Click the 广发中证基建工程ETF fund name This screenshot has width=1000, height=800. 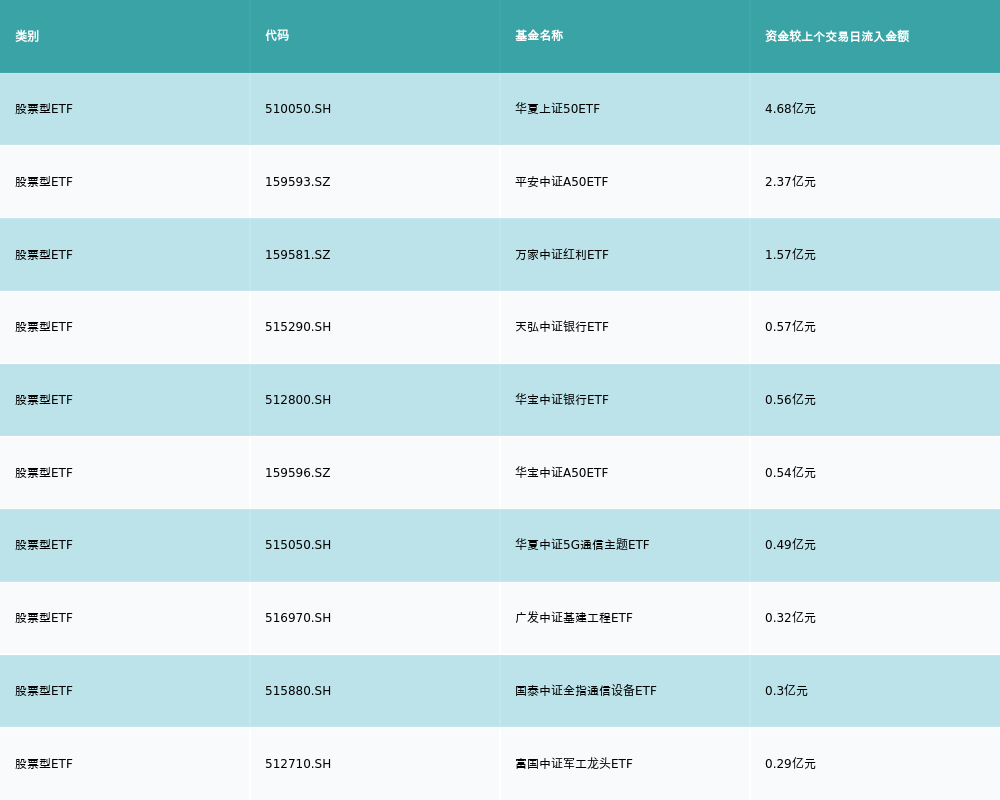(x=574, y=618)
